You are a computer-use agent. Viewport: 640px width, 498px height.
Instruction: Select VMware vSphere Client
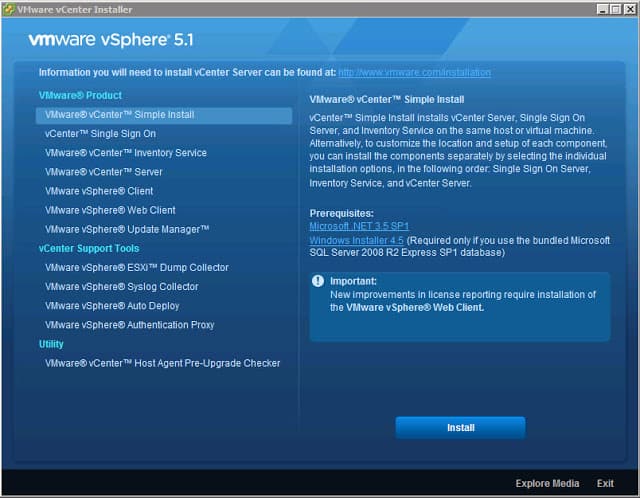tap(99, 191)
